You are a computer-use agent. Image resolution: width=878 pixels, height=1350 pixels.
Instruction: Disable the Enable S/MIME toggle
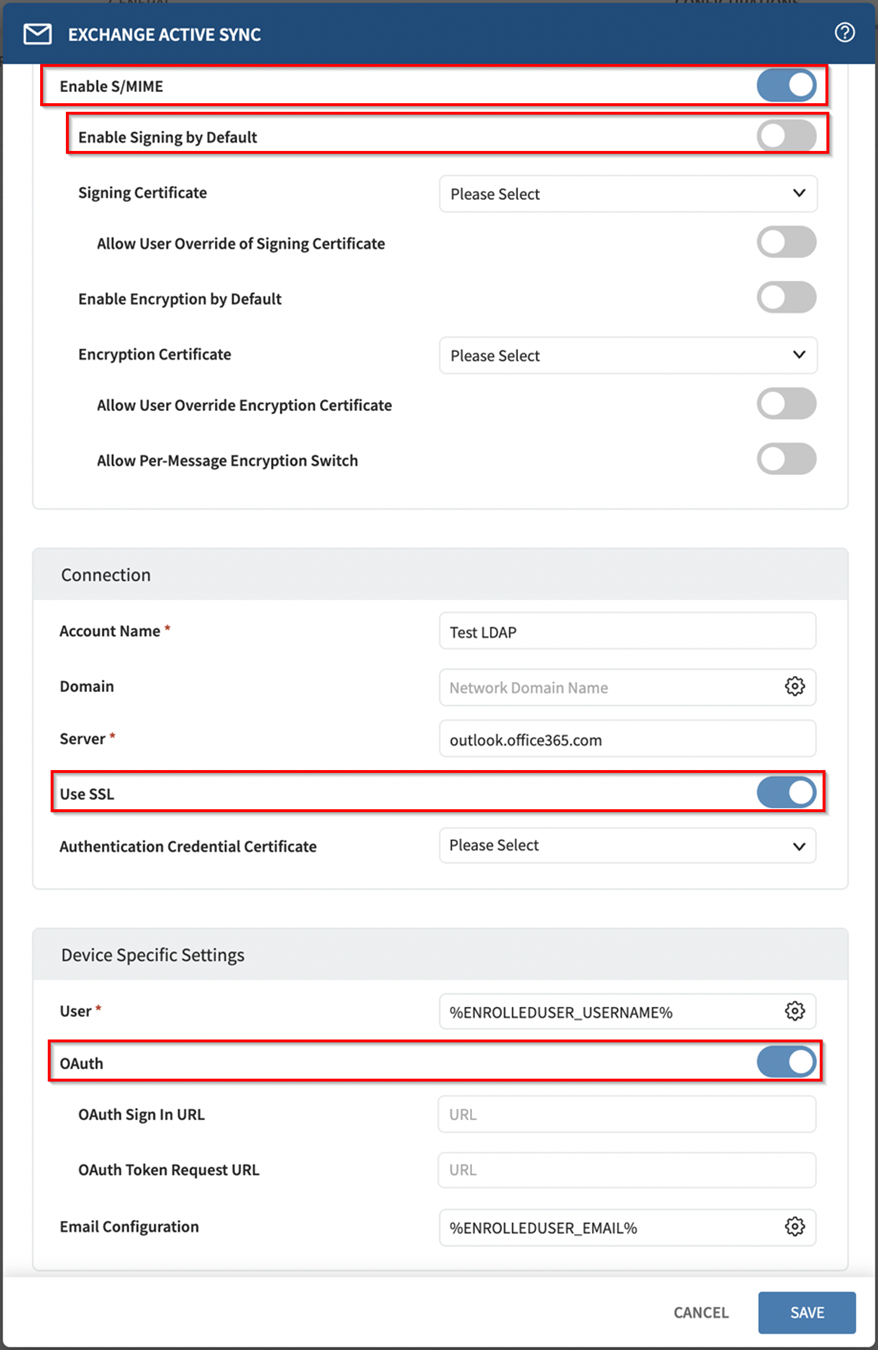click(786, 86)
